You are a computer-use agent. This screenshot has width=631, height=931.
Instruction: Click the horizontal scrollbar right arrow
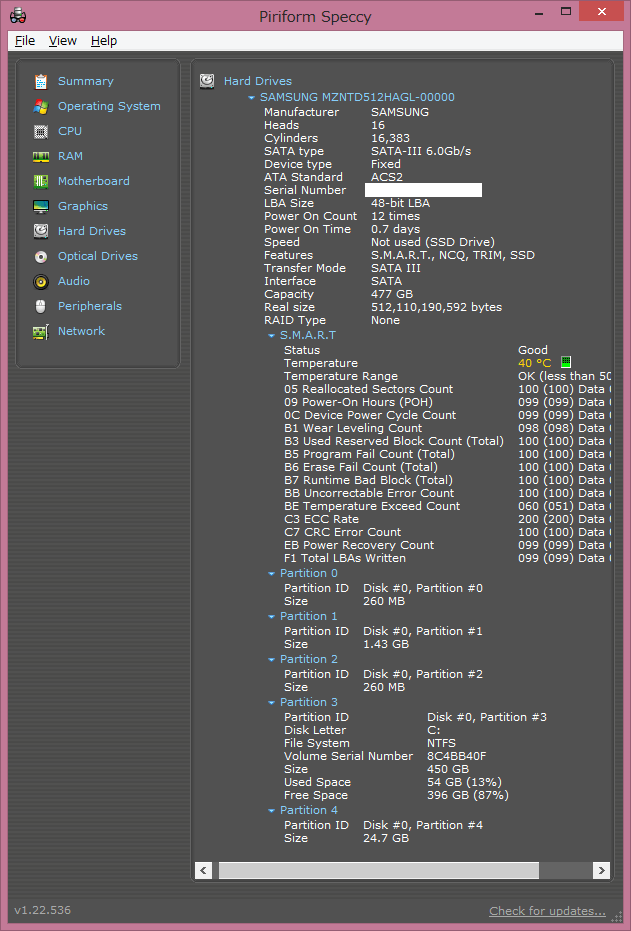pos(601,870)
